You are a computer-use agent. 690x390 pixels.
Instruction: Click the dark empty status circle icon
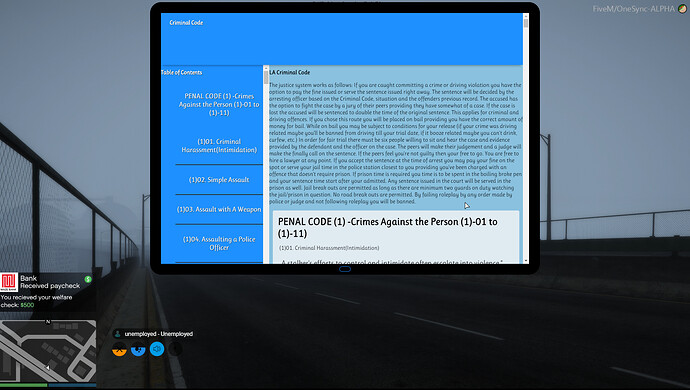coord(175,349)
